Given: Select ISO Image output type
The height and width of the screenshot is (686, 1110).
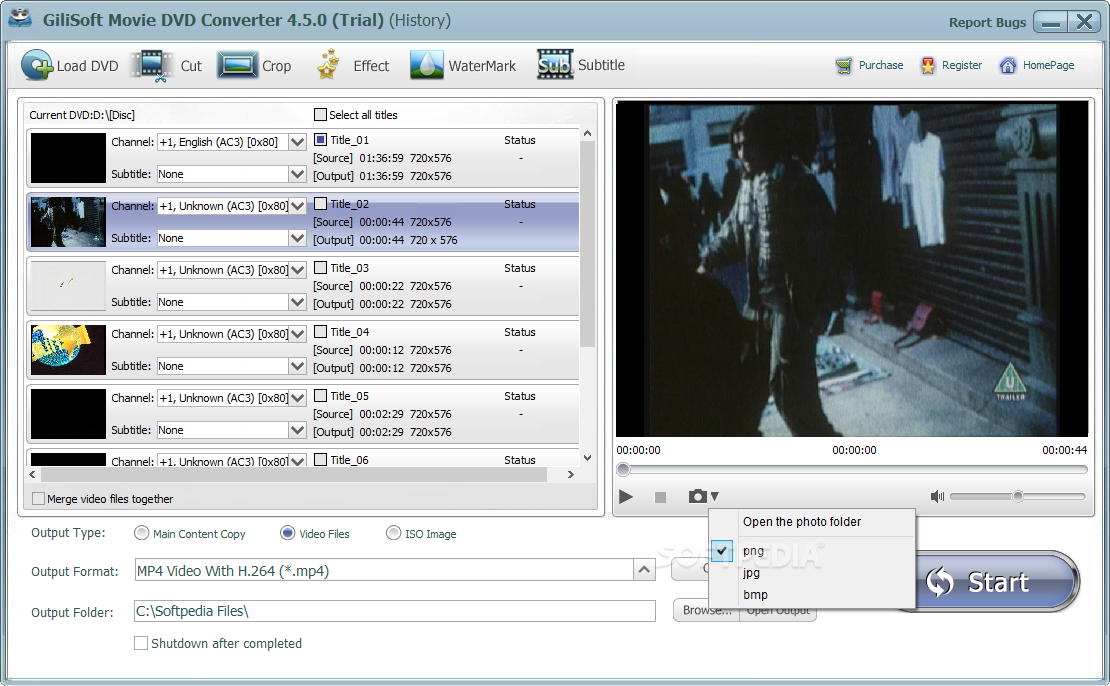Looking at the screenshot, I should point(393,533).
